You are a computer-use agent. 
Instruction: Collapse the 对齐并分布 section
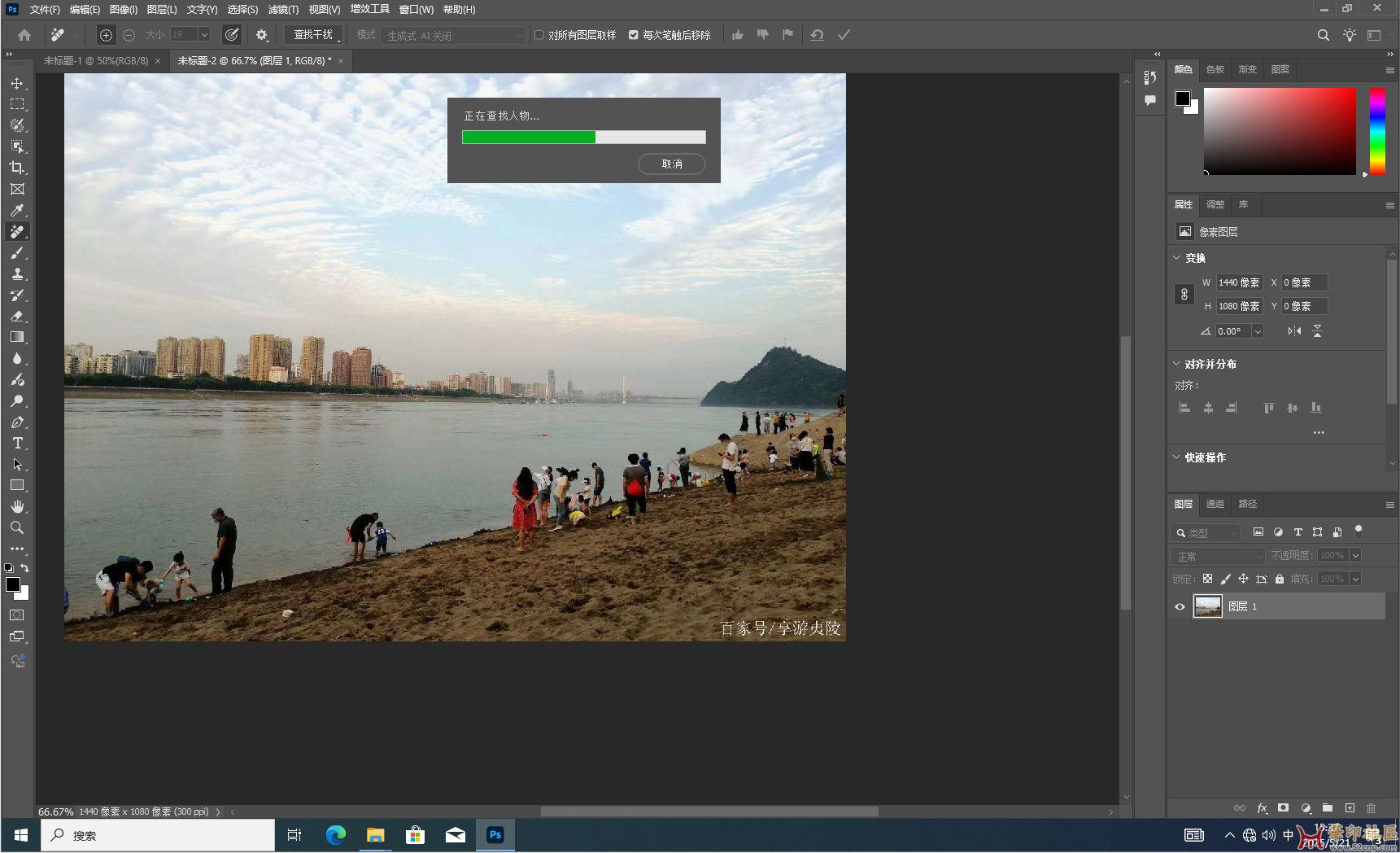pyautogui.click(x=1176, y=364)
